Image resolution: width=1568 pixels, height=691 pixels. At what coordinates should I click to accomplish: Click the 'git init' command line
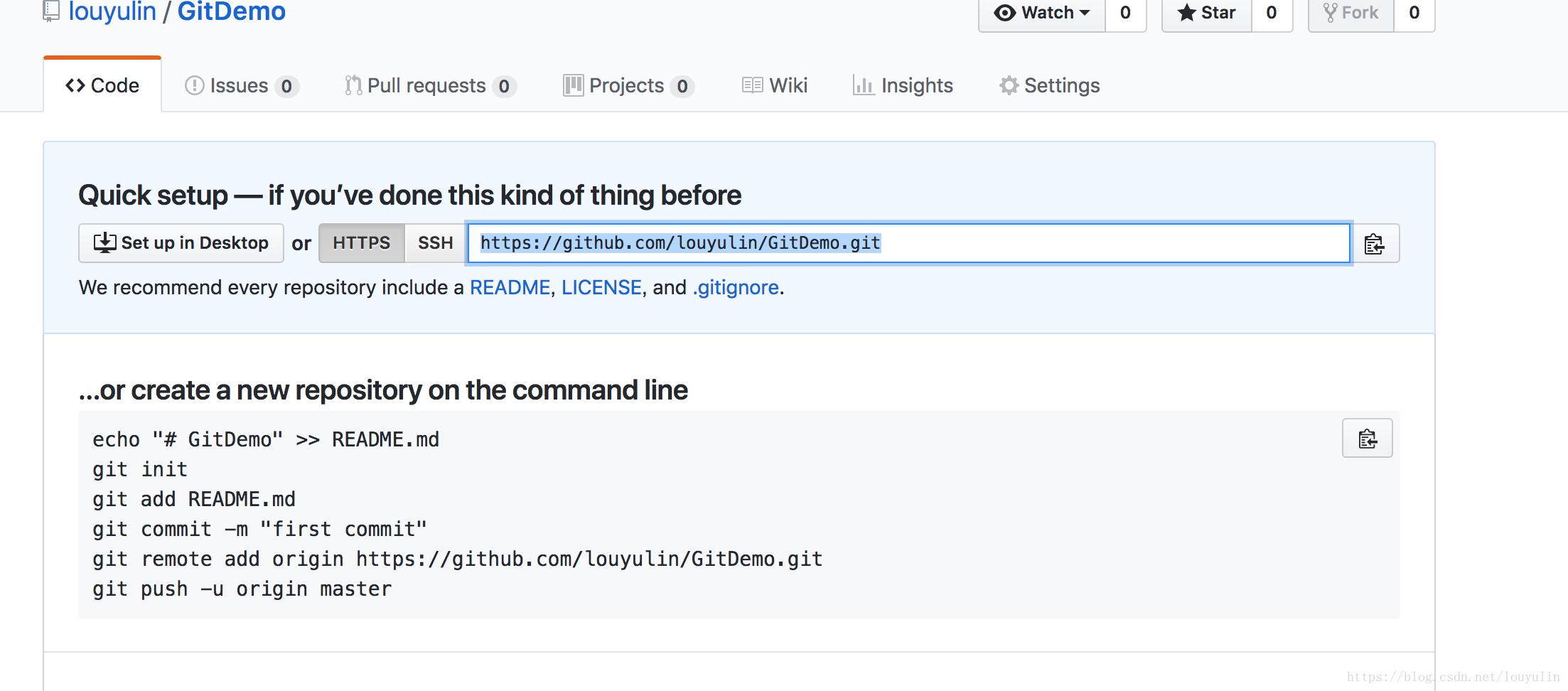pos(140,469)
